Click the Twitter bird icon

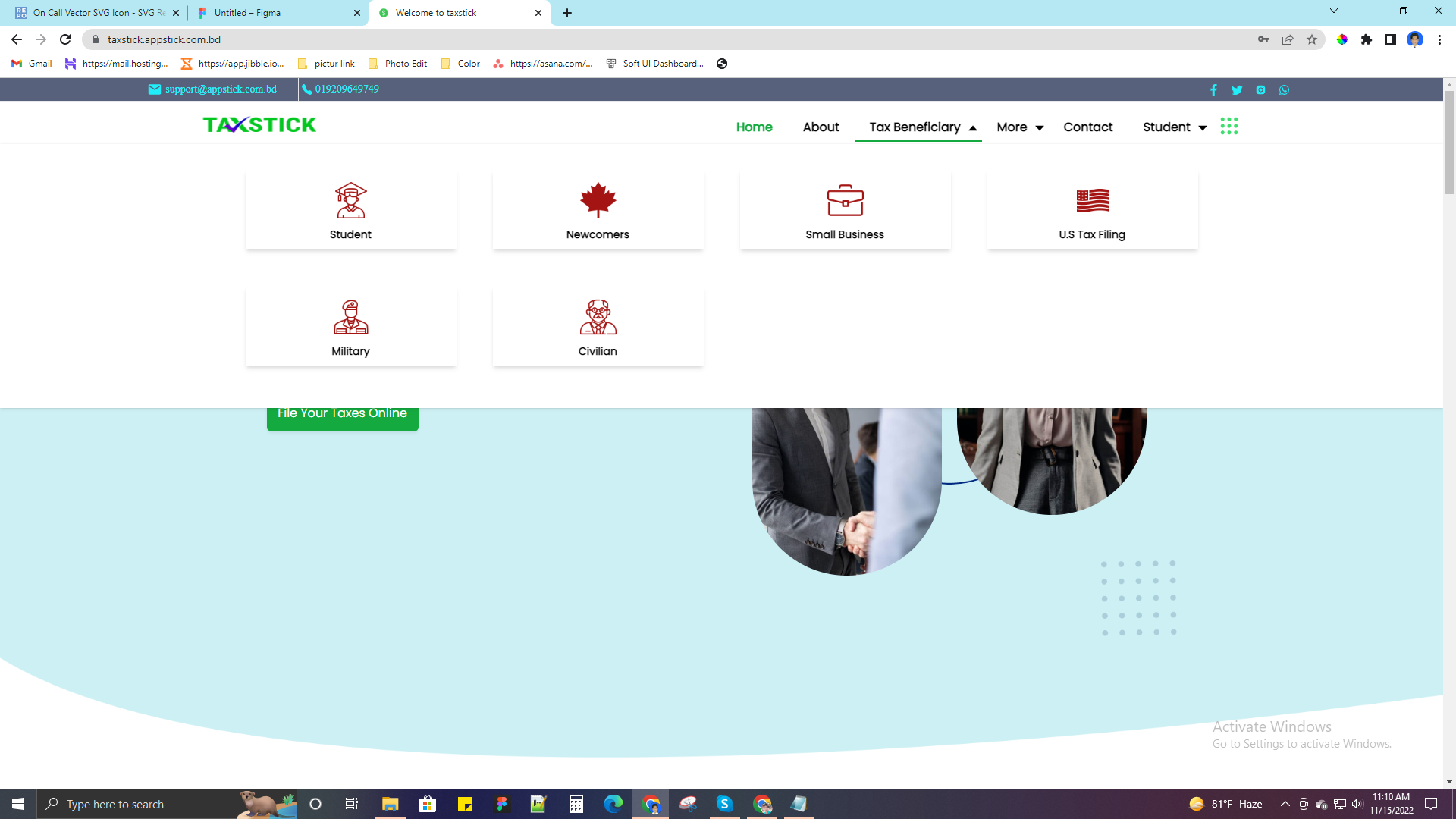point(1237,90)
